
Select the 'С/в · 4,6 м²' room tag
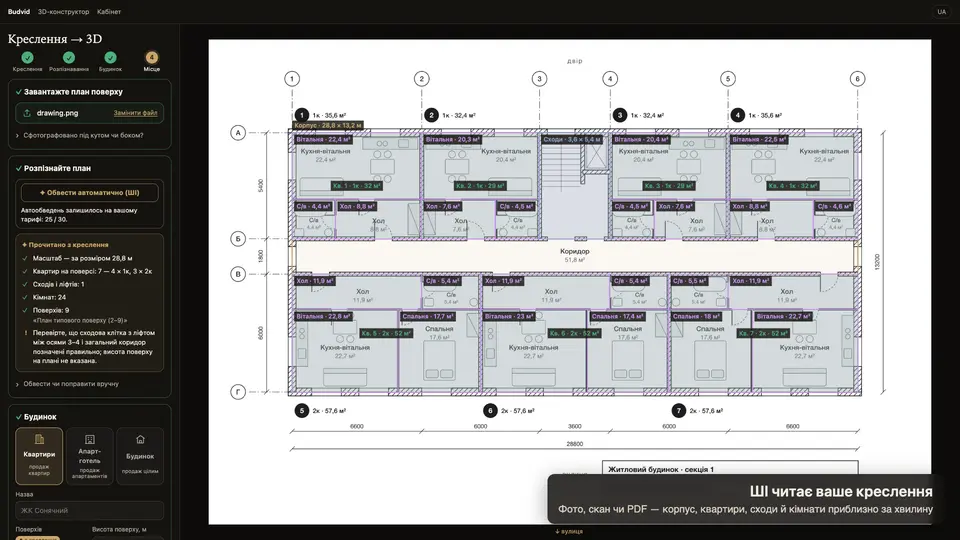point(834,207)
